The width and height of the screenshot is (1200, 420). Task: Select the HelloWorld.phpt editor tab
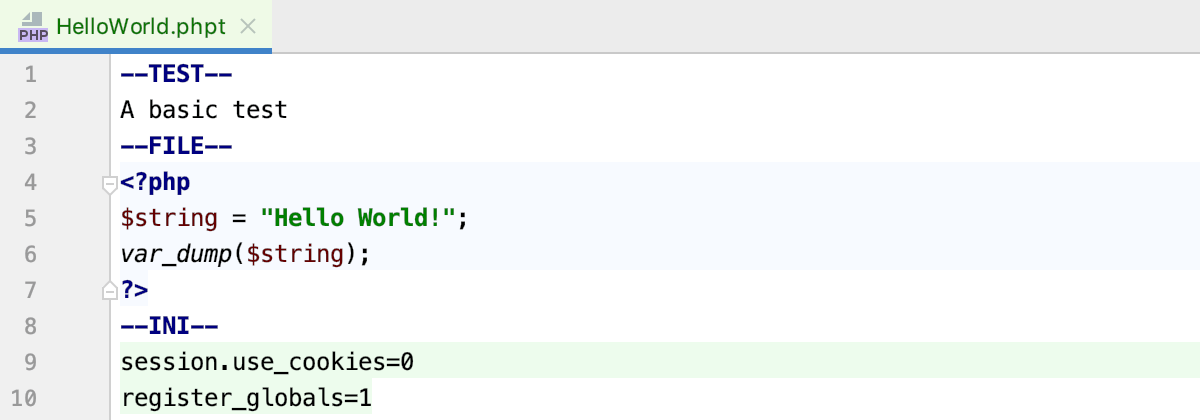141,27
